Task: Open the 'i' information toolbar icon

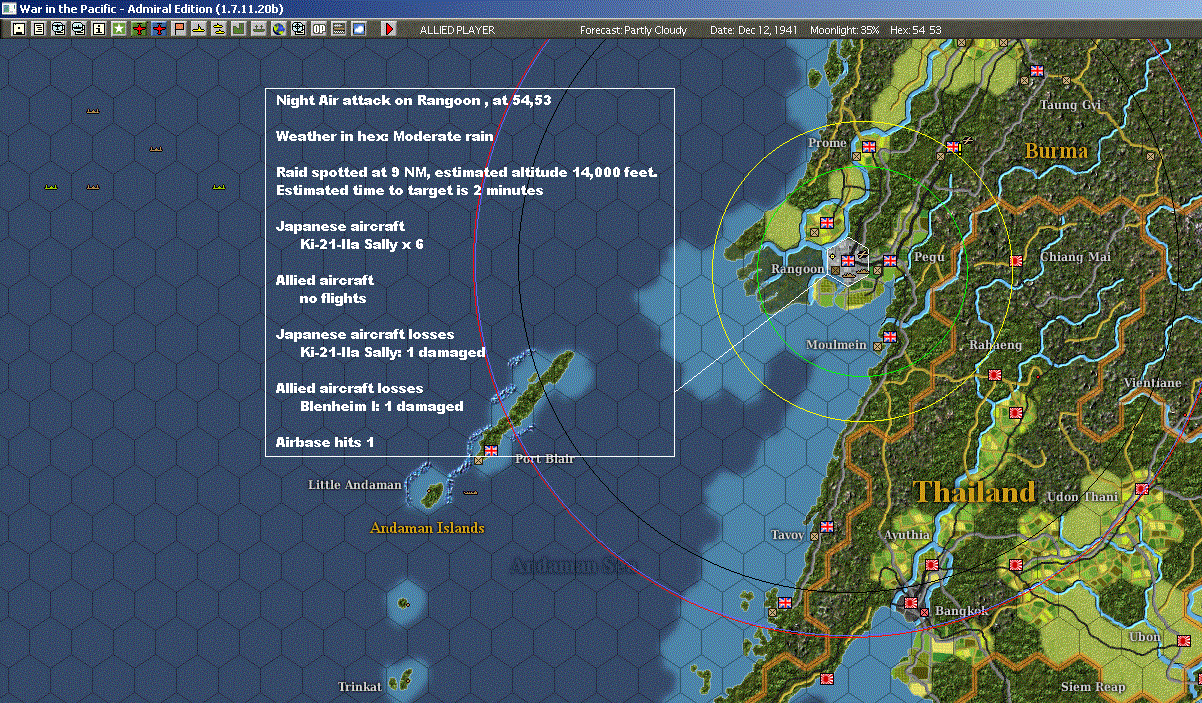Action: click(98, 29)
